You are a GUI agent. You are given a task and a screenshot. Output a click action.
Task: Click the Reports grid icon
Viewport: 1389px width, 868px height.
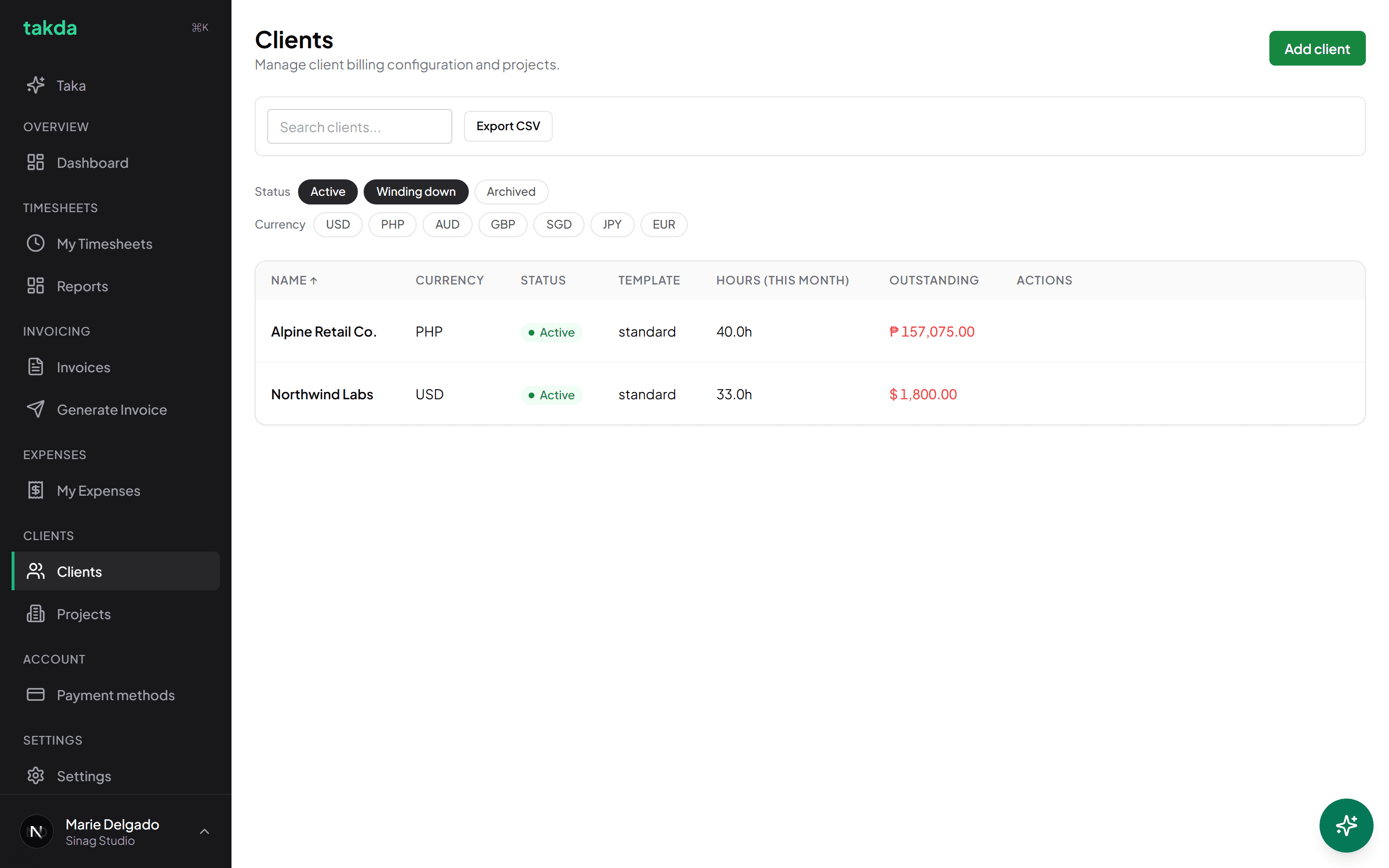[36, 286]
